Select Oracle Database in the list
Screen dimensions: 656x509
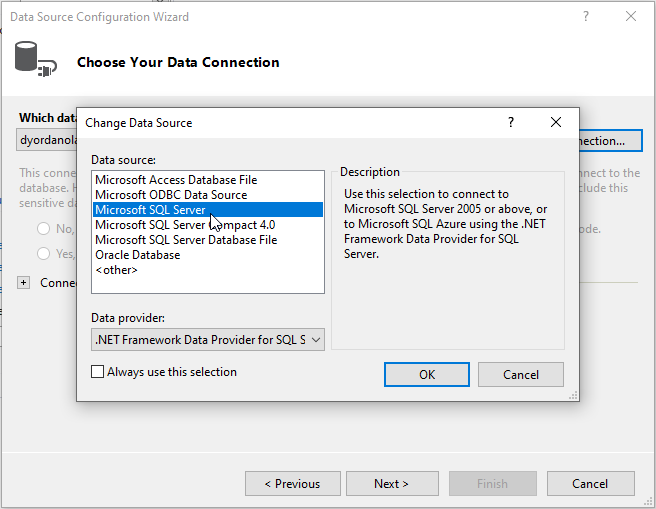138,255
